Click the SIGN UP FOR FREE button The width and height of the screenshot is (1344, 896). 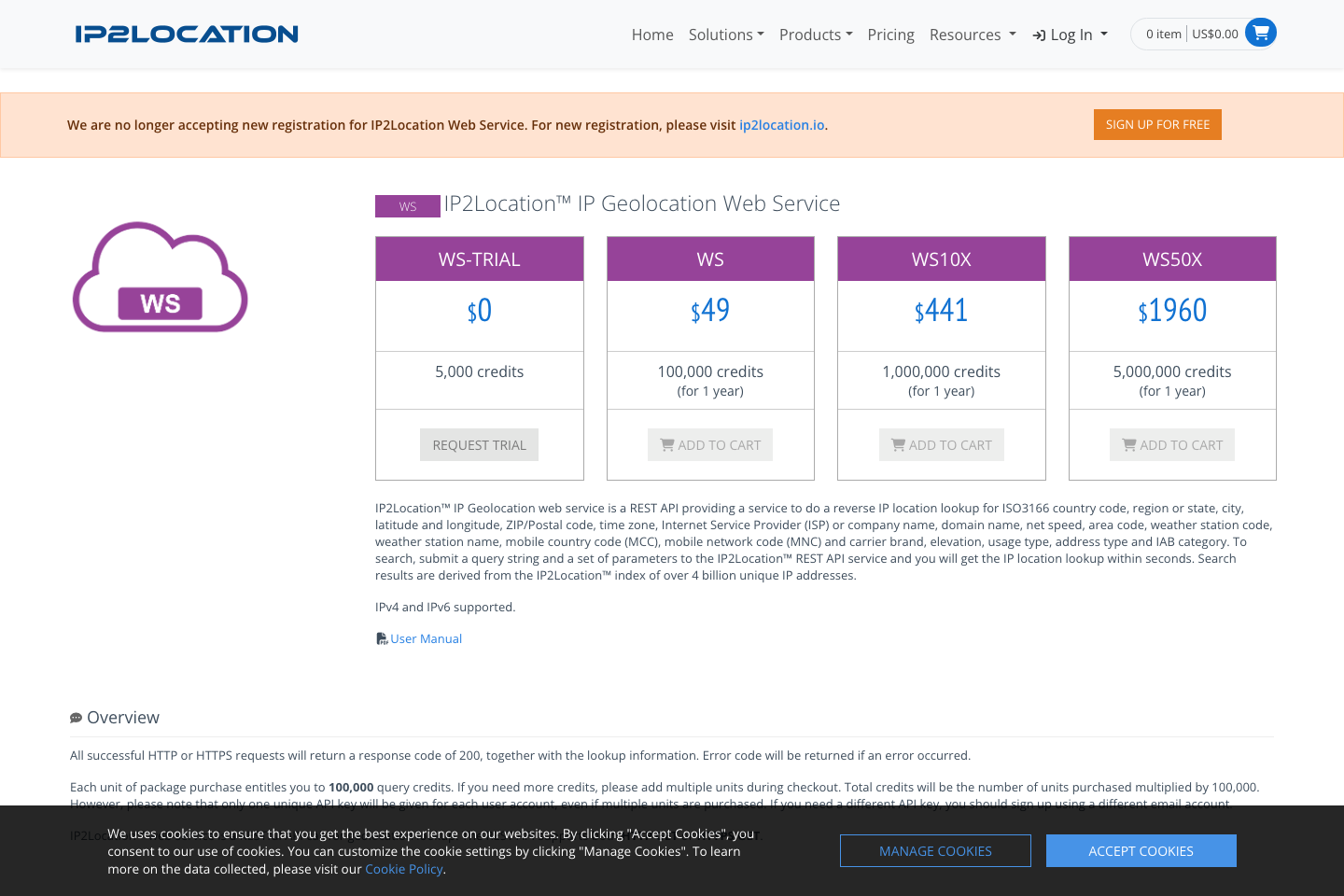pos(1157,124)
